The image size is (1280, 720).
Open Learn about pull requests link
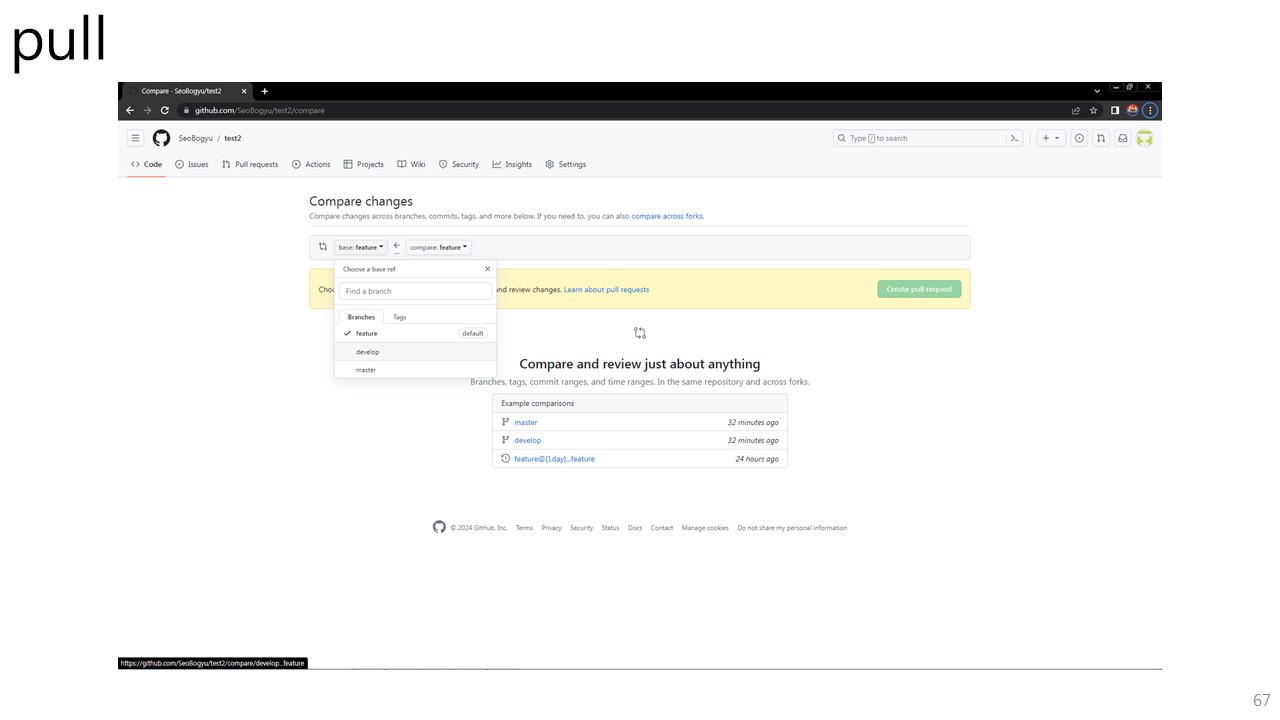tap(606, 290)
